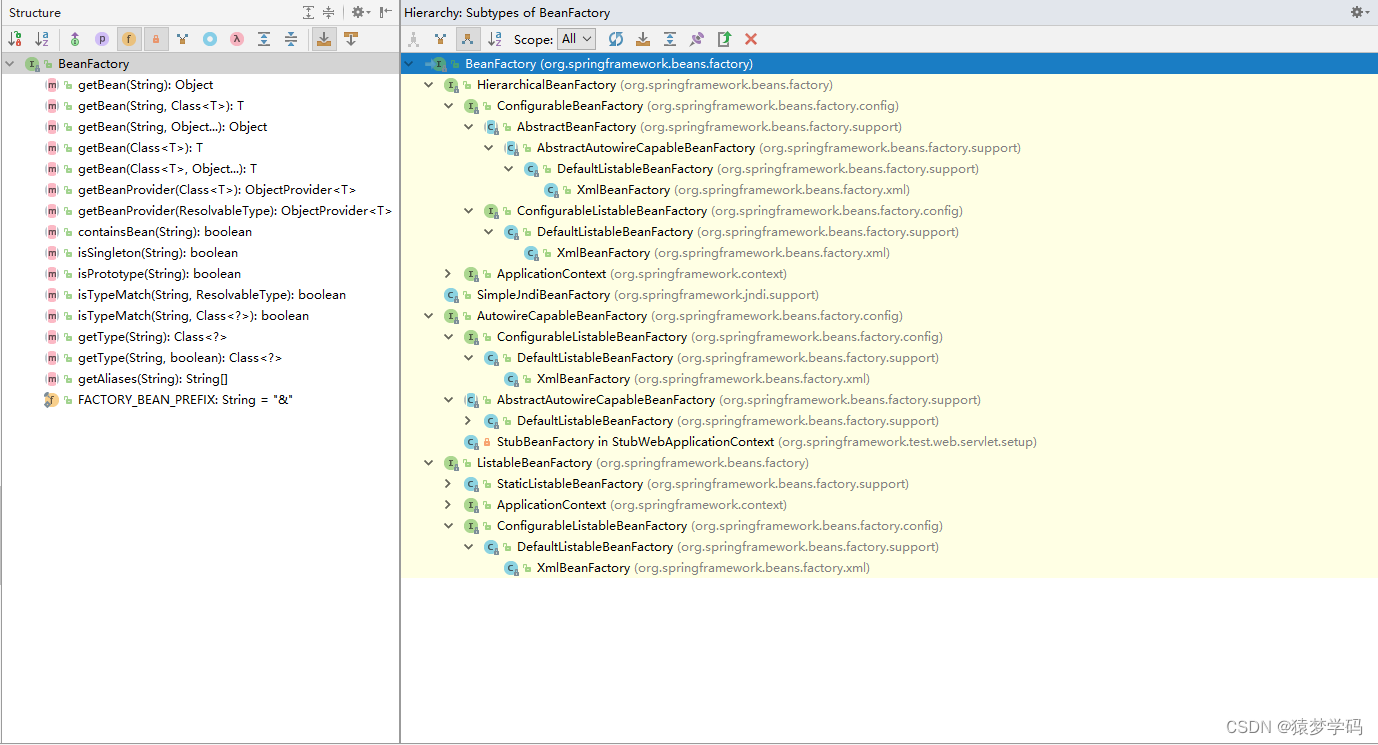Select ApplicationContext under ListableBeanFactory
The image size is (1378, 745).
point(552,505)
